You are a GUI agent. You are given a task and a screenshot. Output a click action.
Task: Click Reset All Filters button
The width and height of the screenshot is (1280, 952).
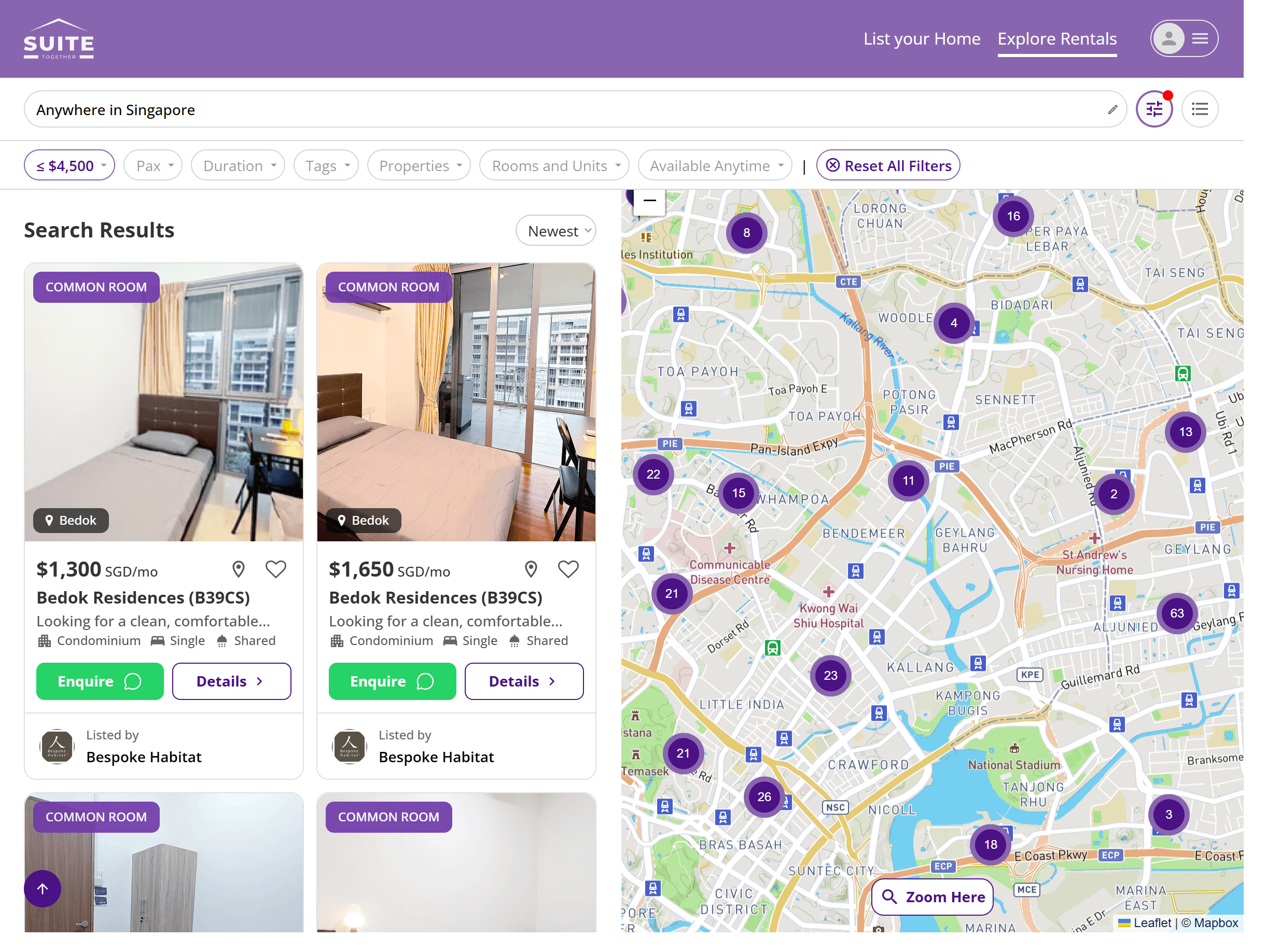click(x=888, y=166)
